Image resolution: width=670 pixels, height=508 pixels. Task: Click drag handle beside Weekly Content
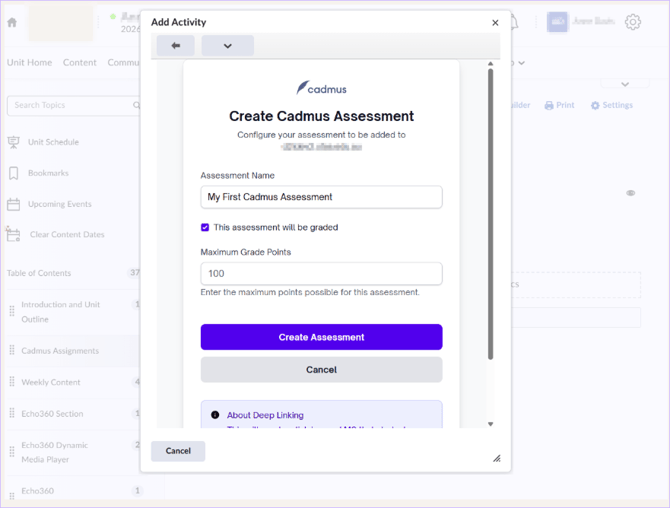(x=12, y=382)
